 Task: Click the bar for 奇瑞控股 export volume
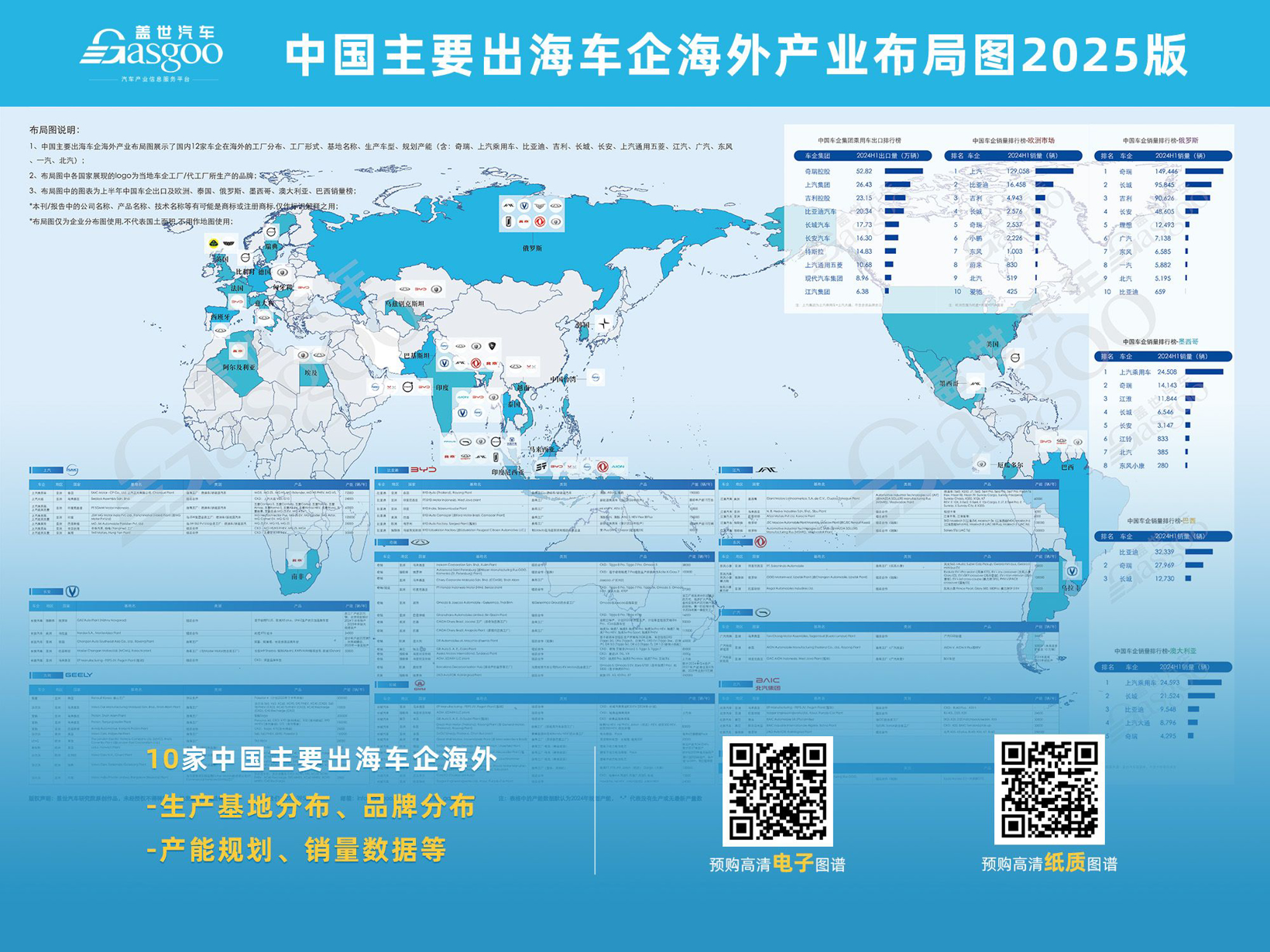point(904,171)
